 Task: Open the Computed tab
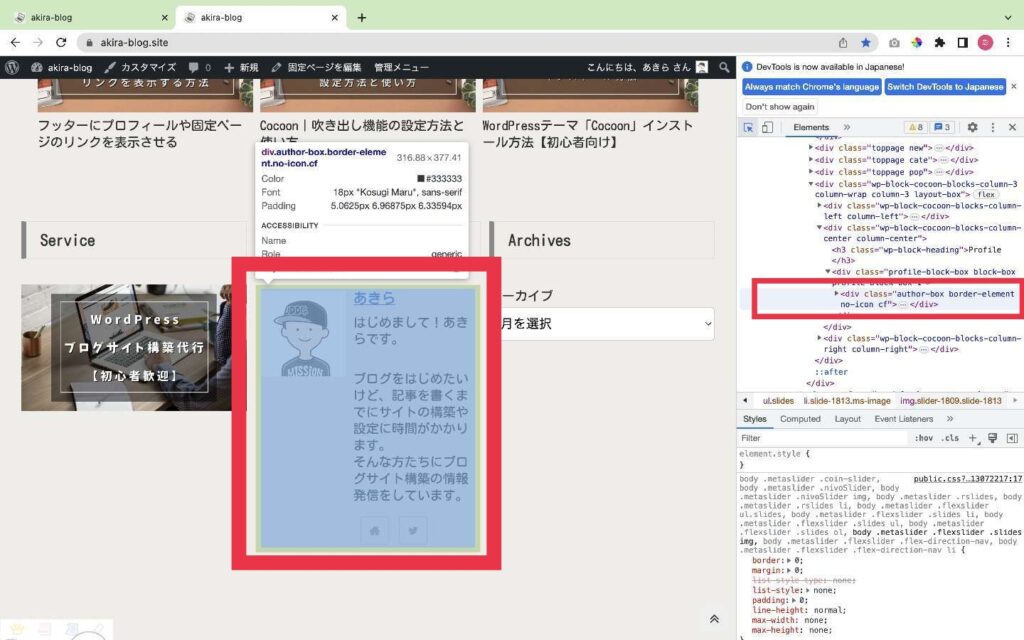[x=800, y=419]
